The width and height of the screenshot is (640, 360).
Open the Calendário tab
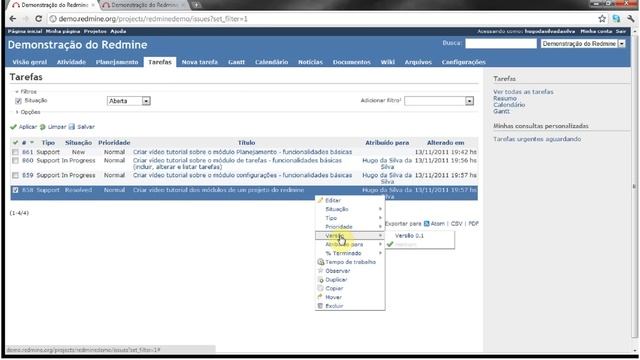tap(271, 62)
